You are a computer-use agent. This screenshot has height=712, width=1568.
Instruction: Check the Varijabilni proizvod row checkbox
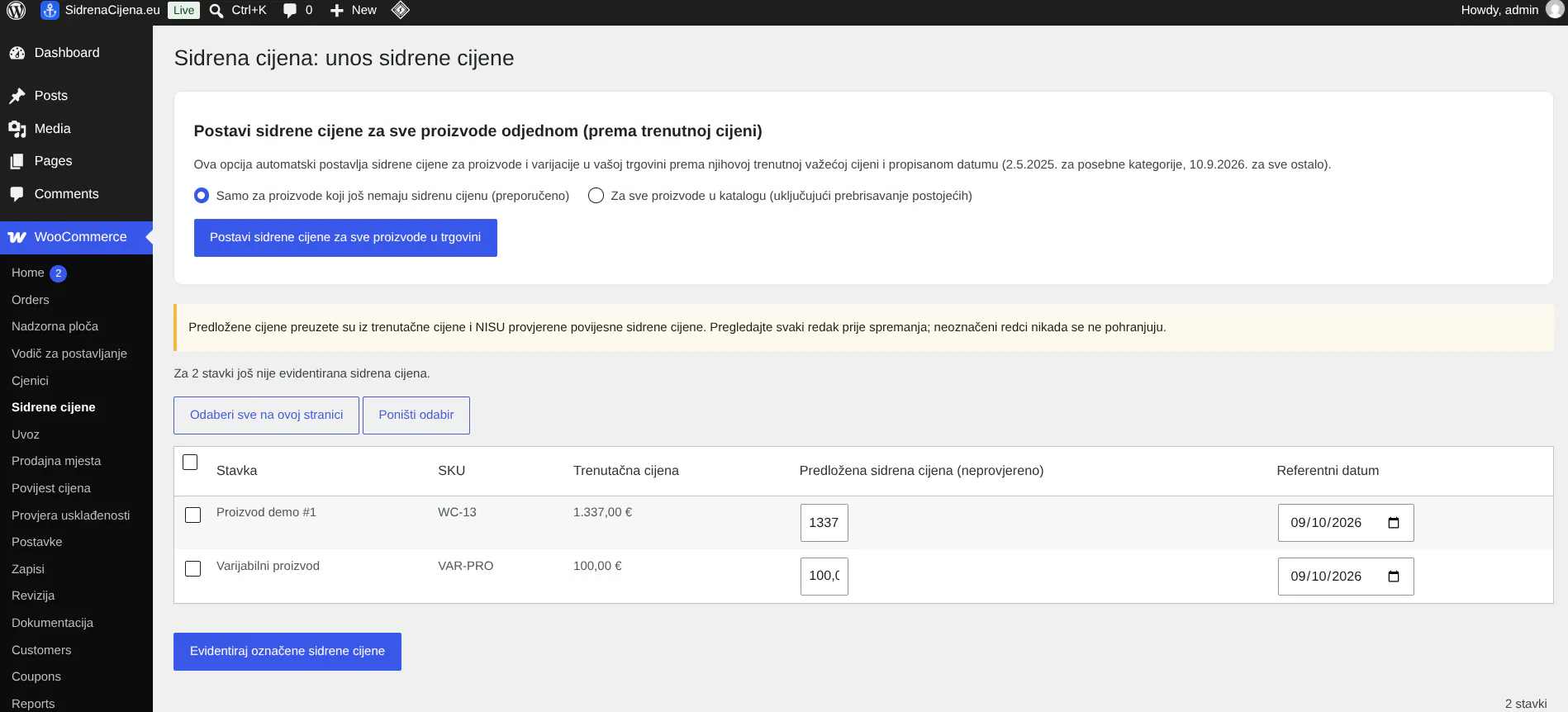193,569
